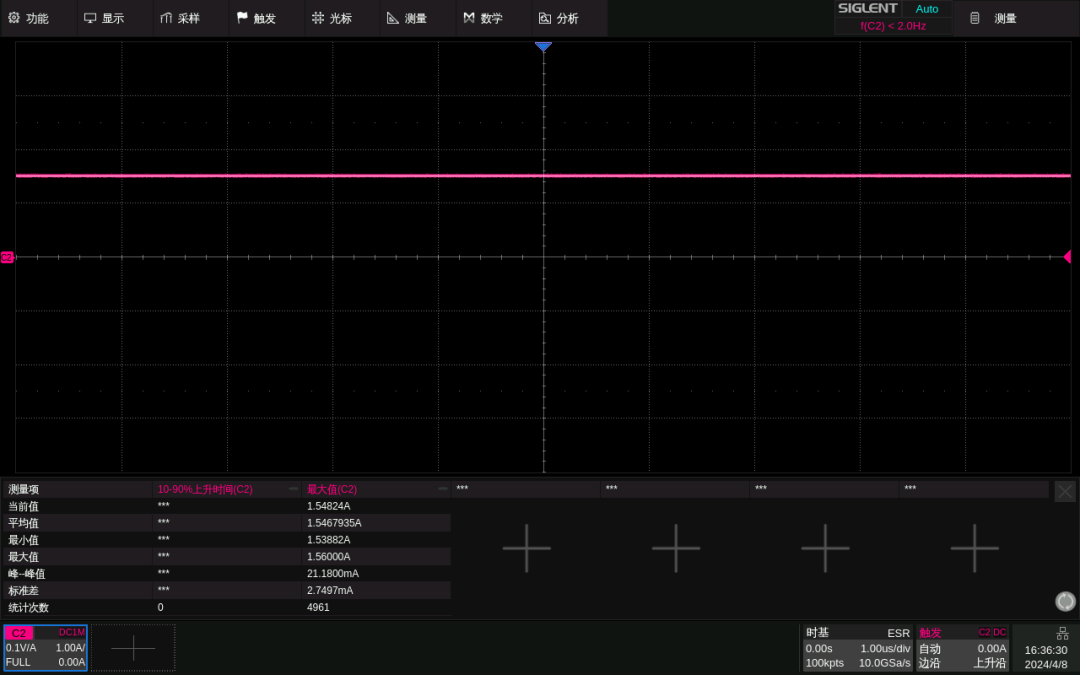Add a new channel with the dashed plus box
The width and height of the screenshot is (1080, 675).
click(x=134, y=647)
